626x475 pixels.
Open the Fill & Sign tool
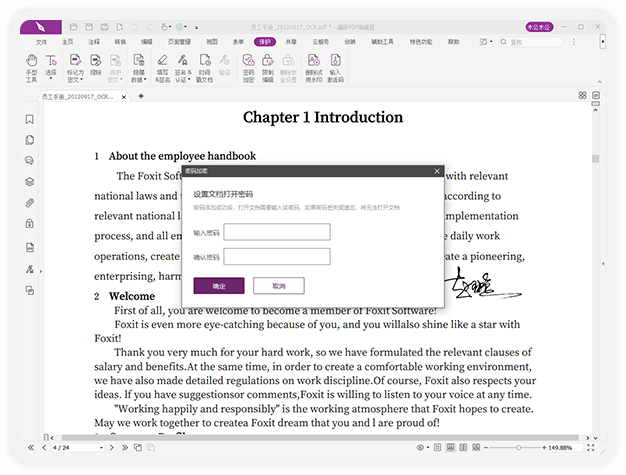pyautogui.click(x=162, y=68)
